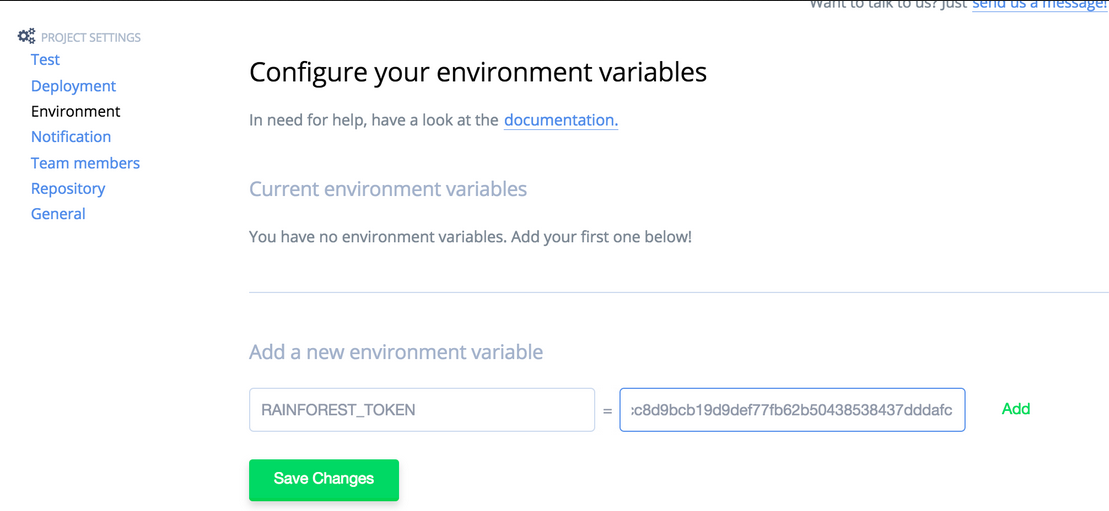Click the PROJECT SETTINGS header label

point(91,38)
